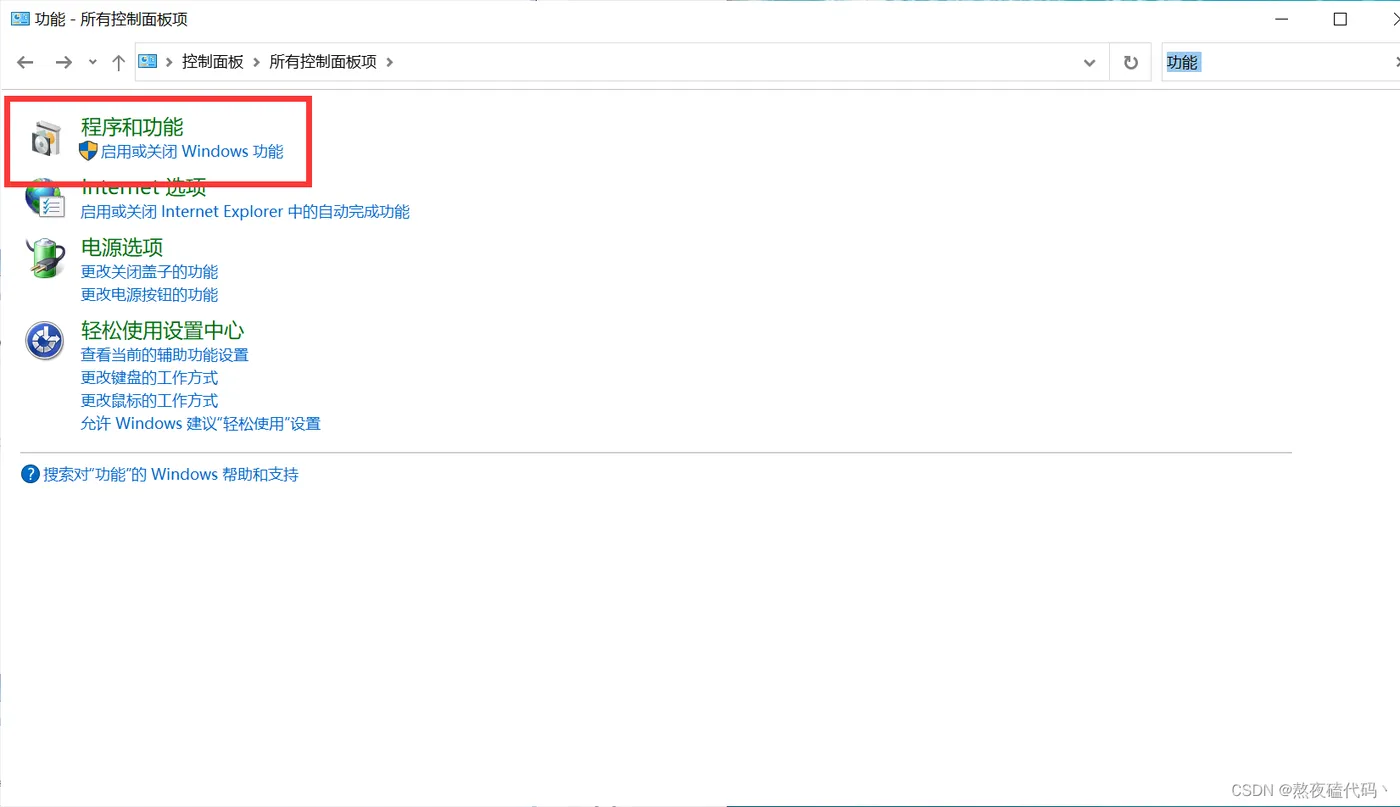Click the blue help question mark icon
The height and width of the screenshot is (807, 1400).
click(x=30, y=474)
